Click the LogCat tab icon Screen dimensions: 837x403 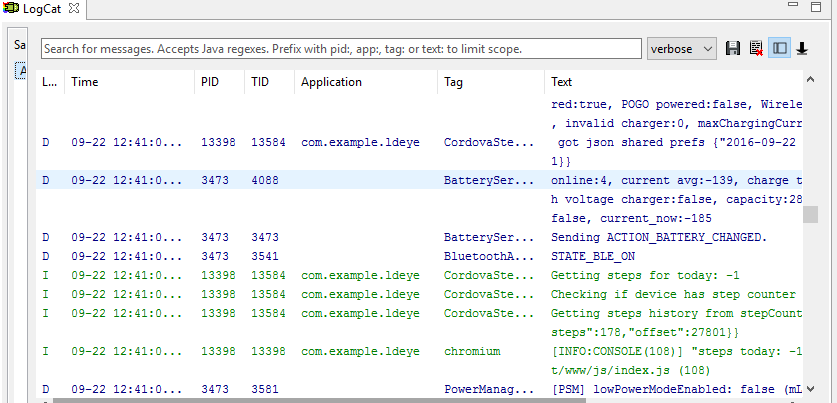(11, 9)
